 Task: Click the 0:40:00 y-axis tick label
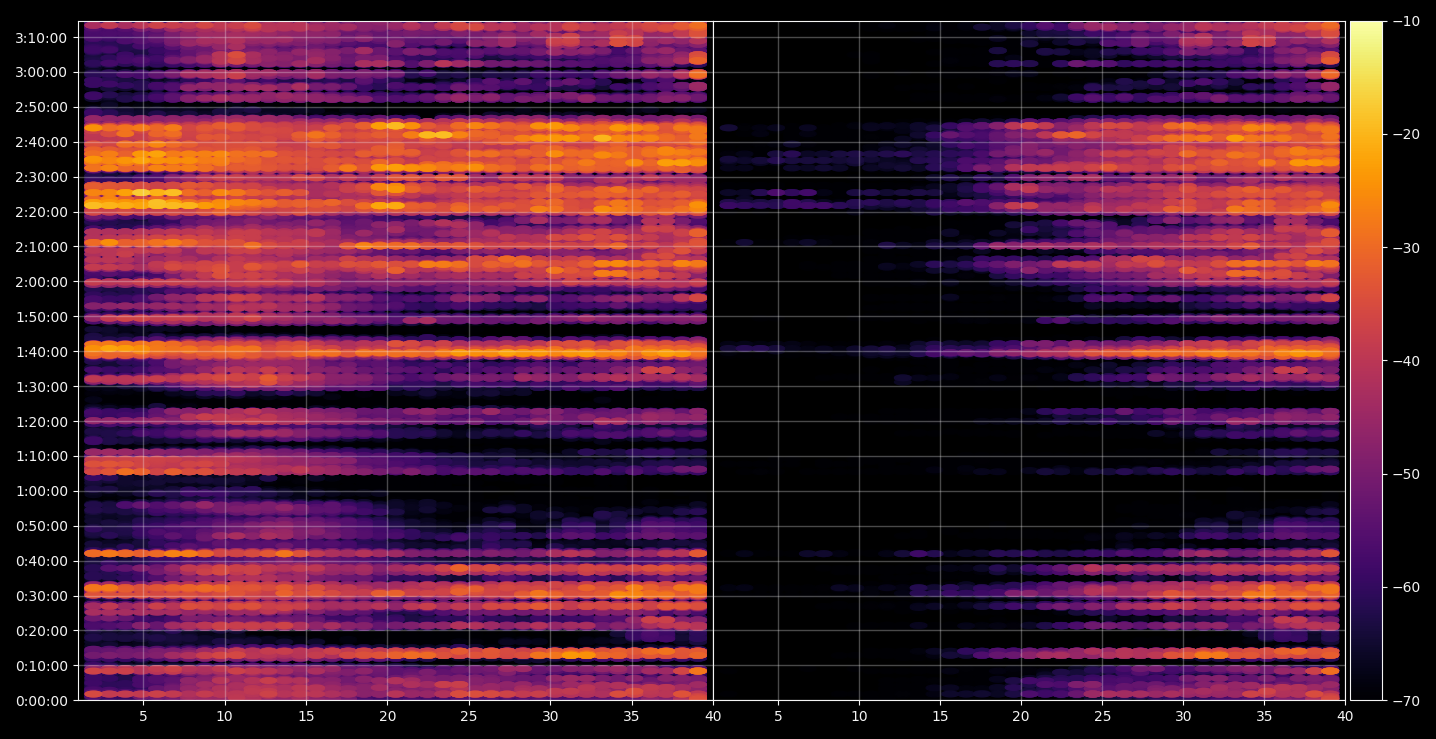coord(41,561)
